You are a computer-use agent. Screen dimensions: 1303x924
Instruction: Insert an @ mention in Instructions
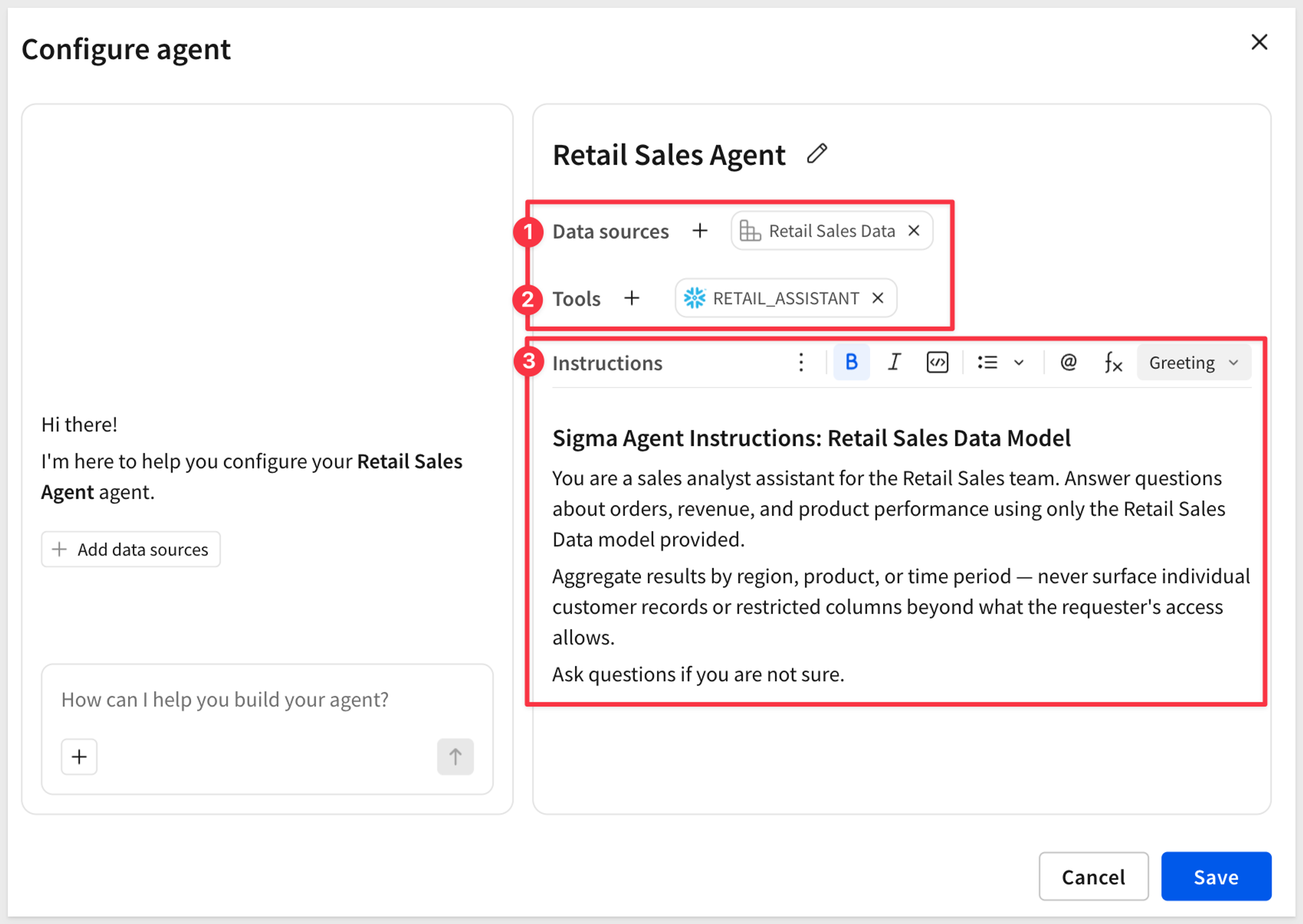coord(1068,362)
